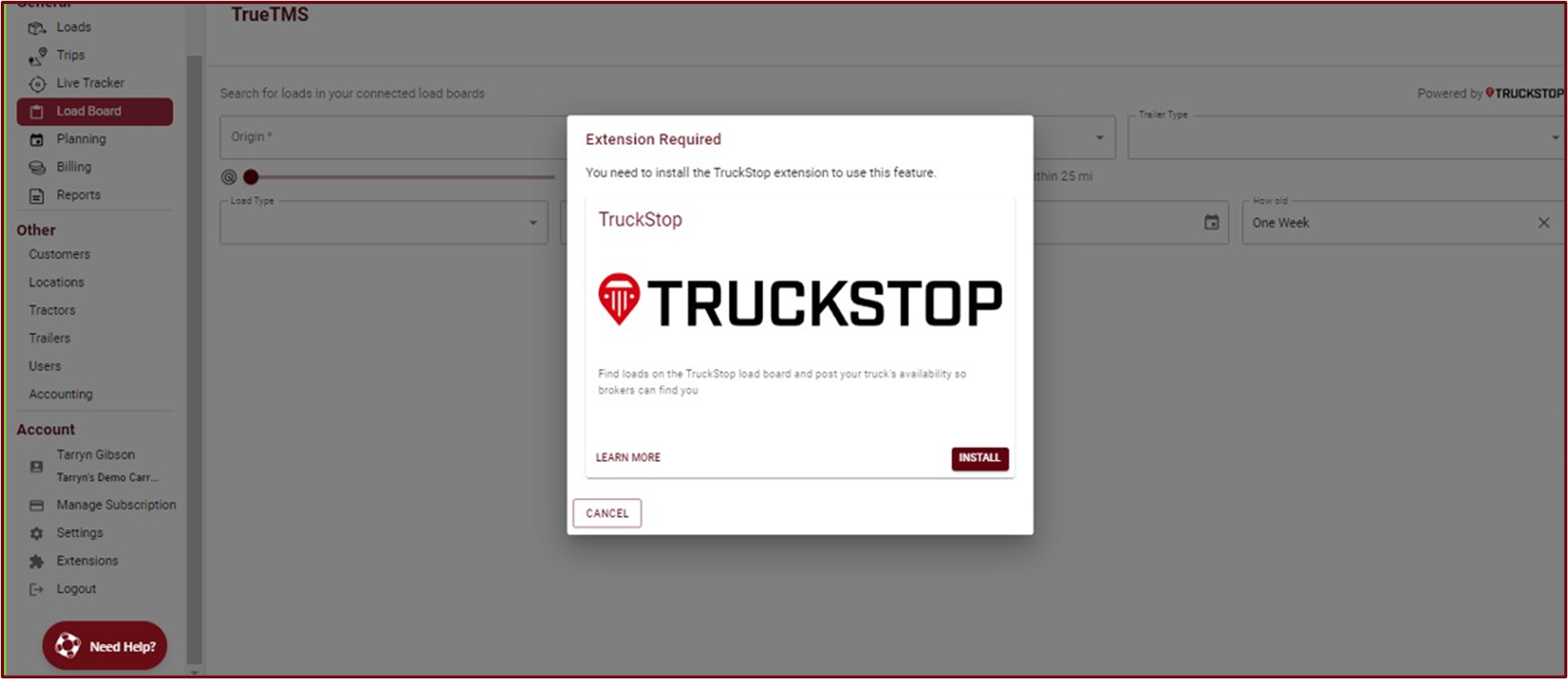Click the sidebar vertical scrollbar

tap(194, 358)
